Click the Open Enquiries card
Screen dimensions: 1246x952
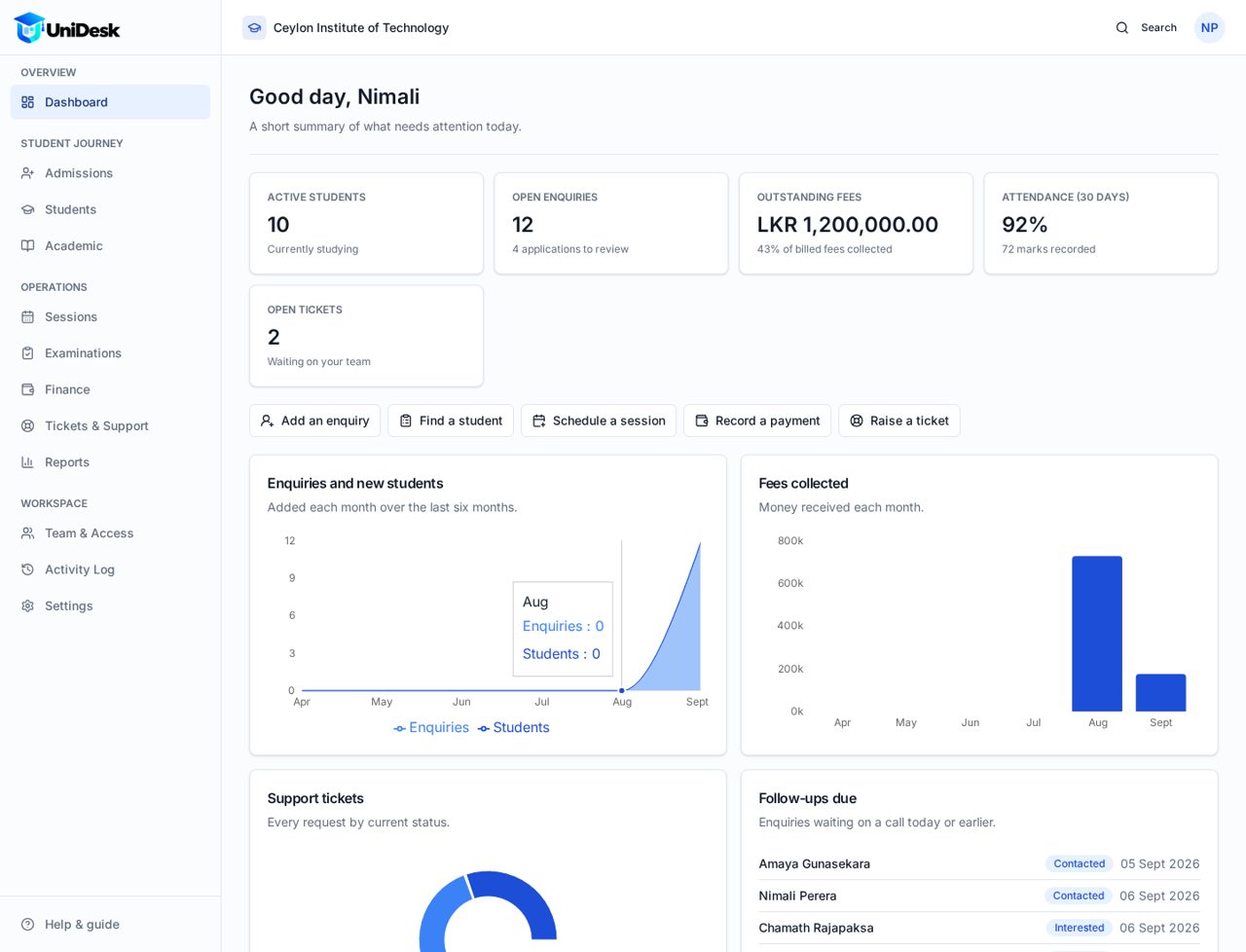[x=611, y=224]
